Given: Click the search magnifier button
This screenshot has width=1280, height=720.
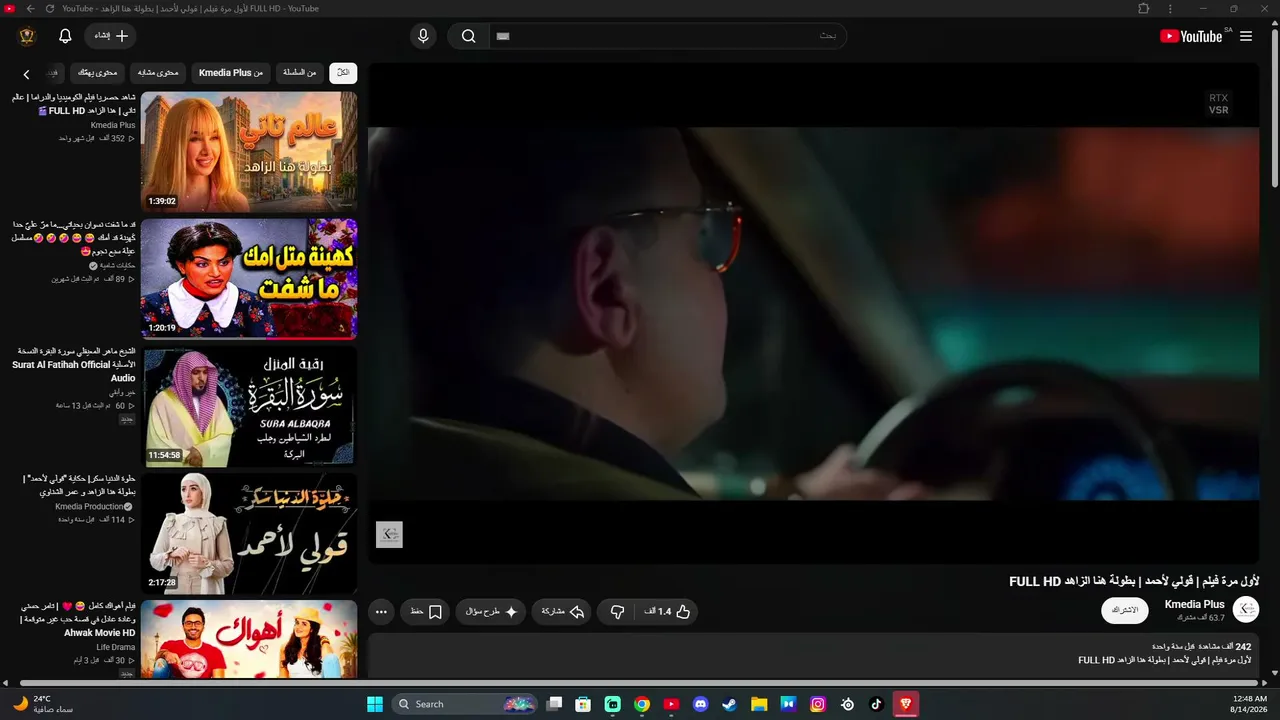Looking at the screenshot, I should [x=468, y=36].
